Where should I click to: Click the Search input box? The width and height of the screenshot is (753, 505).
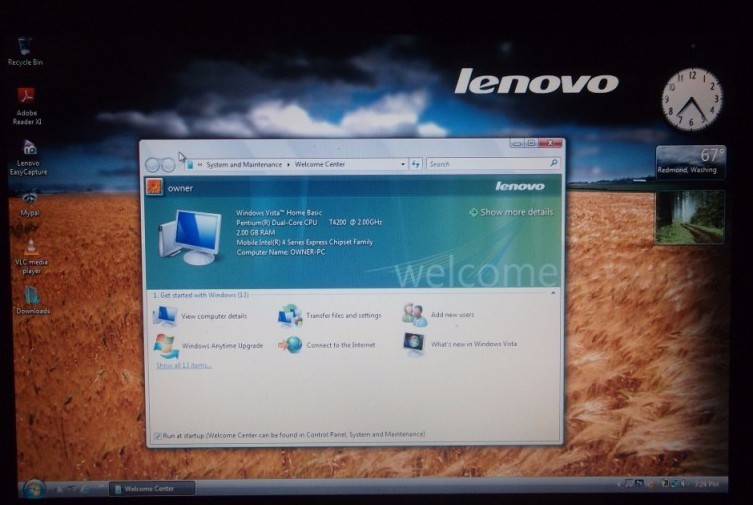(486, 164)
